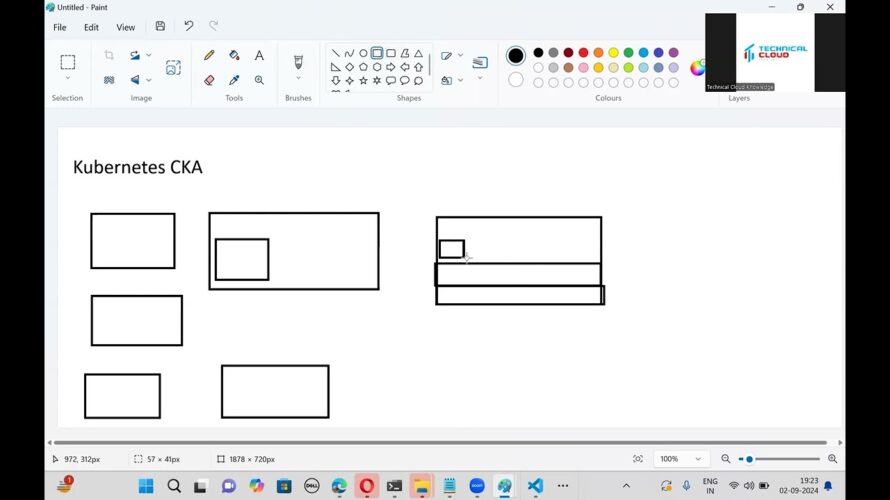The width and height of the screenshot is (890, 500).
Task: Click the rectangular Selection tool
Action: (68, 62)
